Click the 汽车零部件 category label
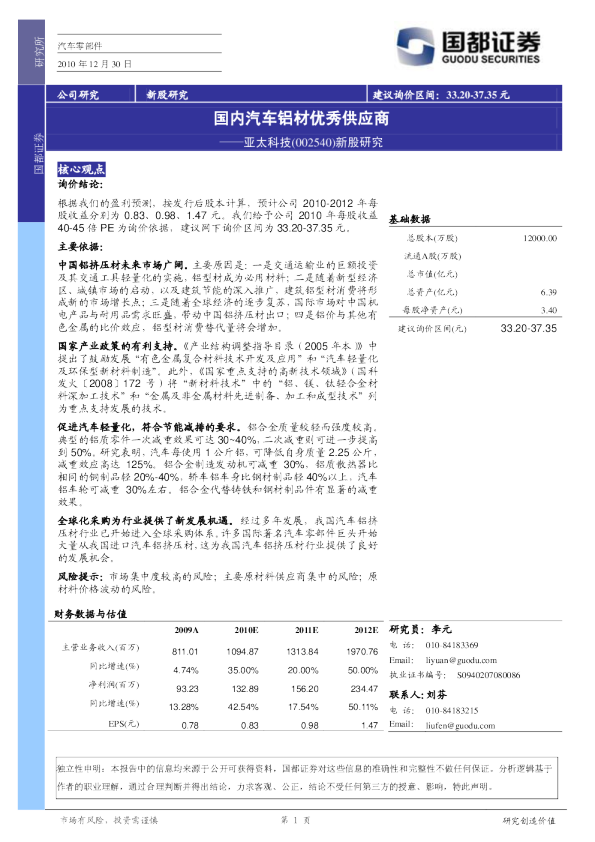The image size is (595, 842). pos(79,46)
